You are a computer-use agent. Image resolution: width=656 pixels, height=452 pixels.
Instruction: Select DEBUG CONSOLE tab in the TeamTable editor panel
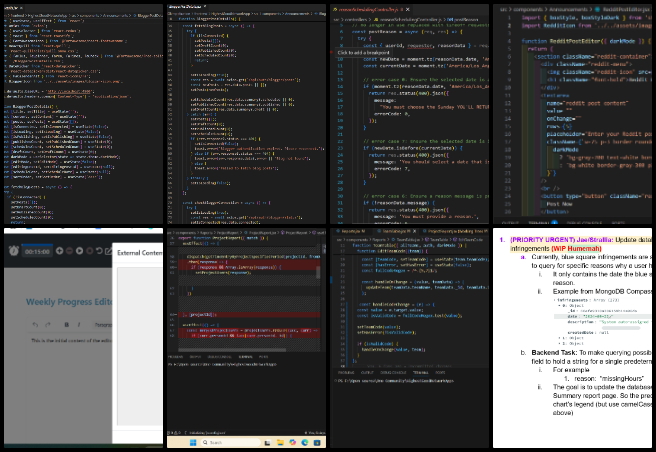(393, 372)
